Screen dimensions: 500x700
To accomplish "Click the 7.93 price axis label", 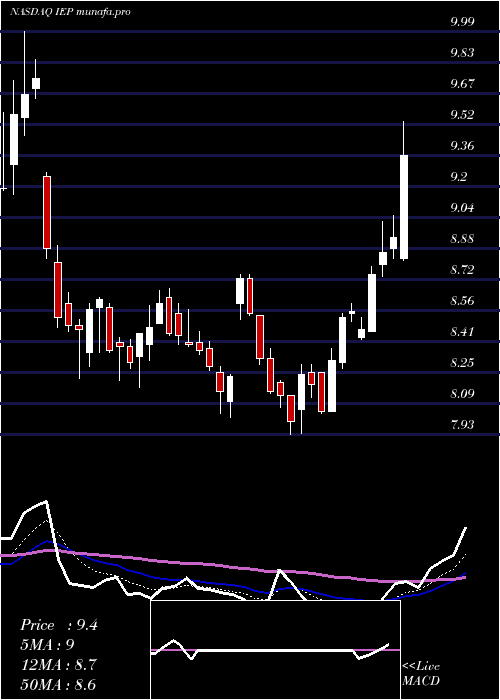I will tap(462, 425).
